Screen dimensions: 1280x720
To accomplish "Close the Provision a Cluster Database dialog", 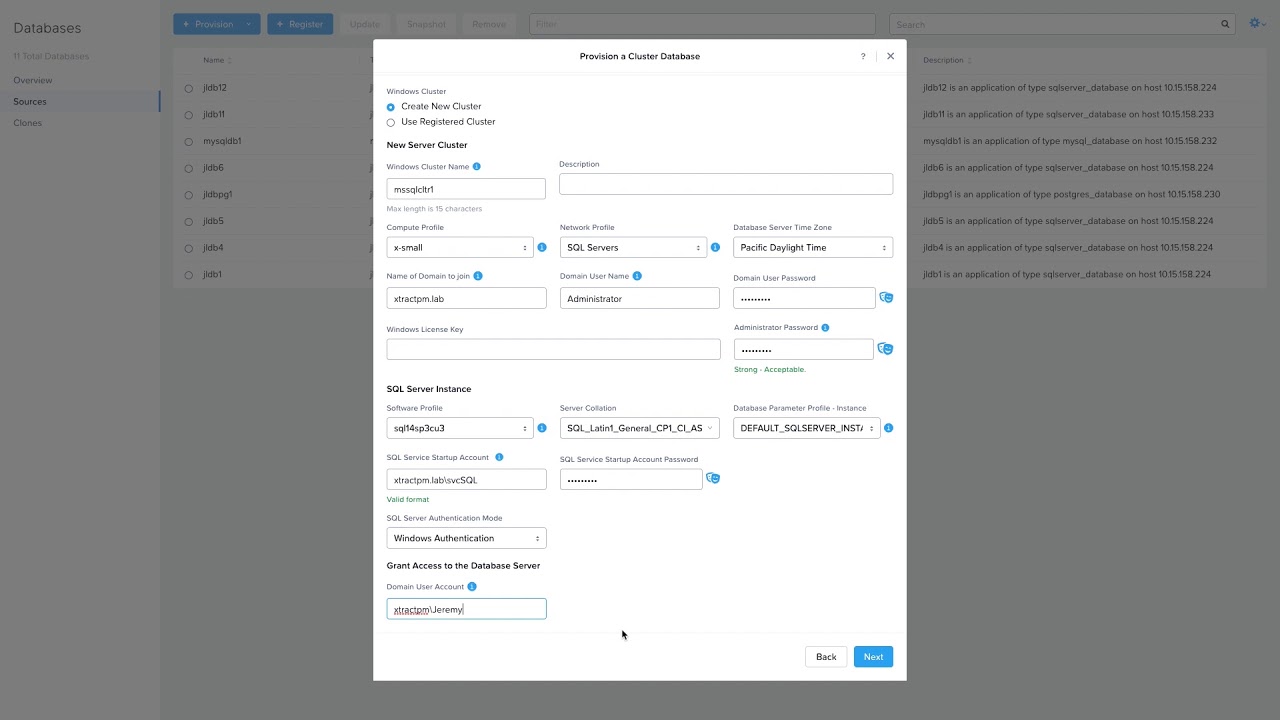I will [891, 56].
